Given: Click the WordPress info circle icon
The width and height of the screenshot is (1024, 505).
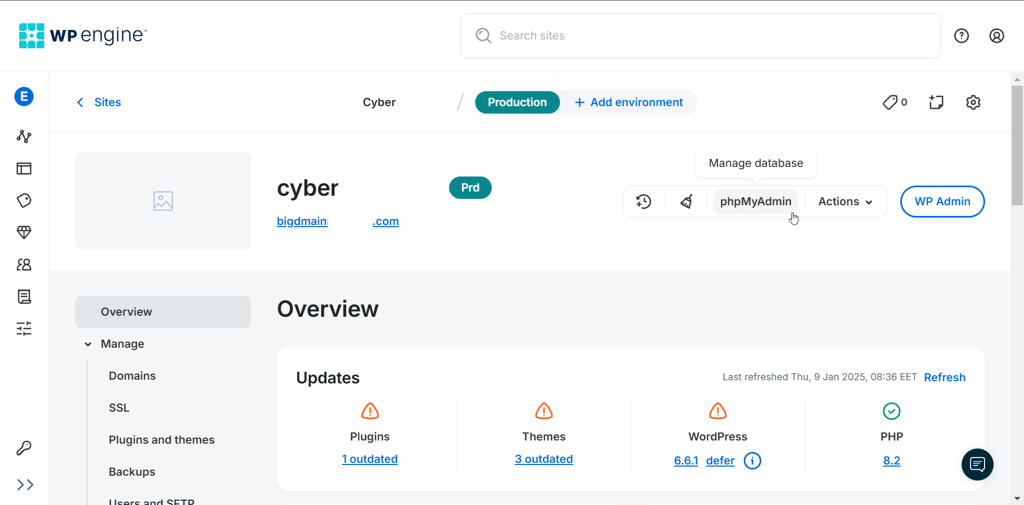Looking at the screenshot, I should pyautogui.click(x=752, y=461).
